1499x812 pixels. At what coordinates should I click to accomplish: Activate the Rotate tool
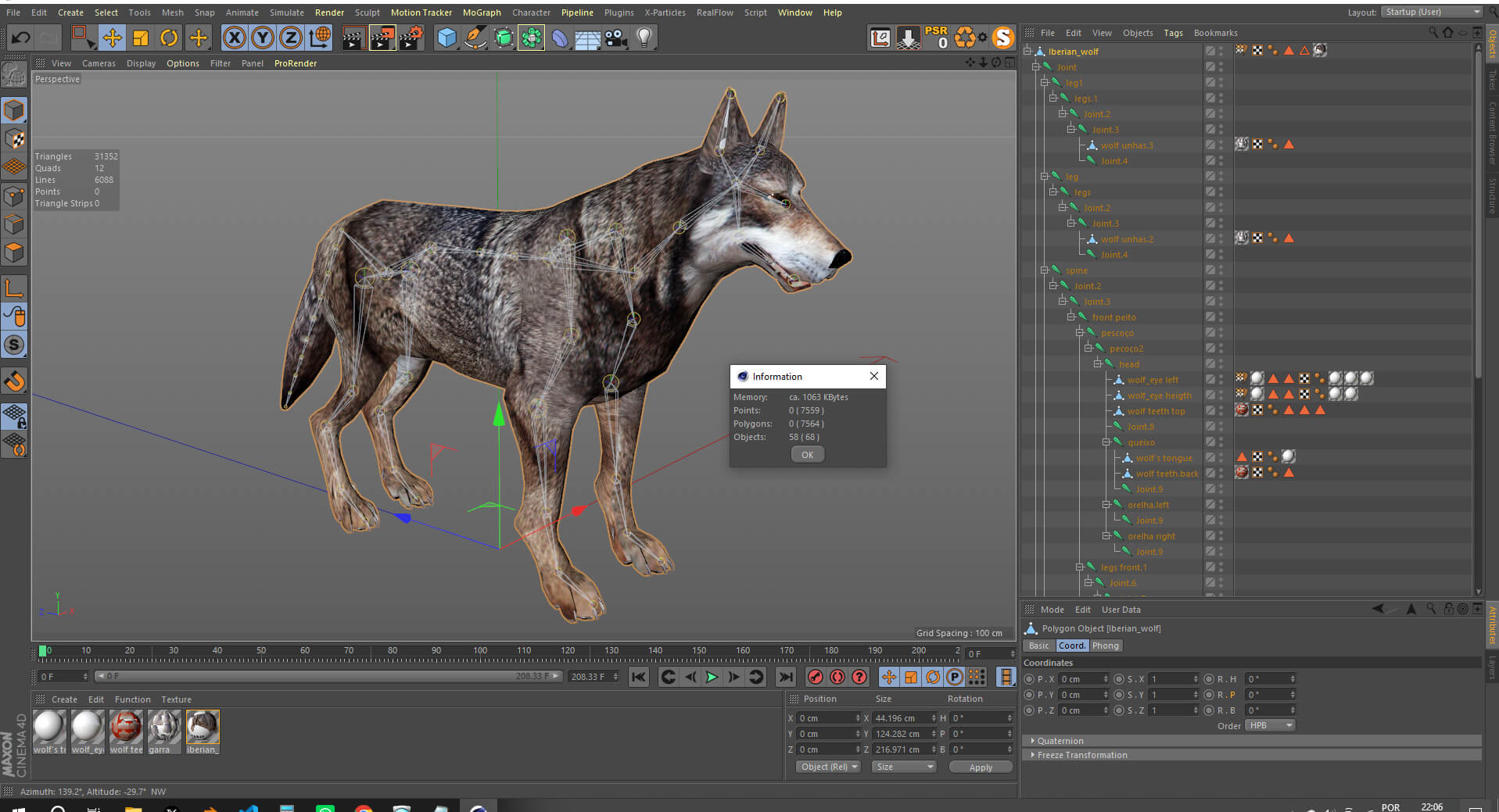click(169, 38)
